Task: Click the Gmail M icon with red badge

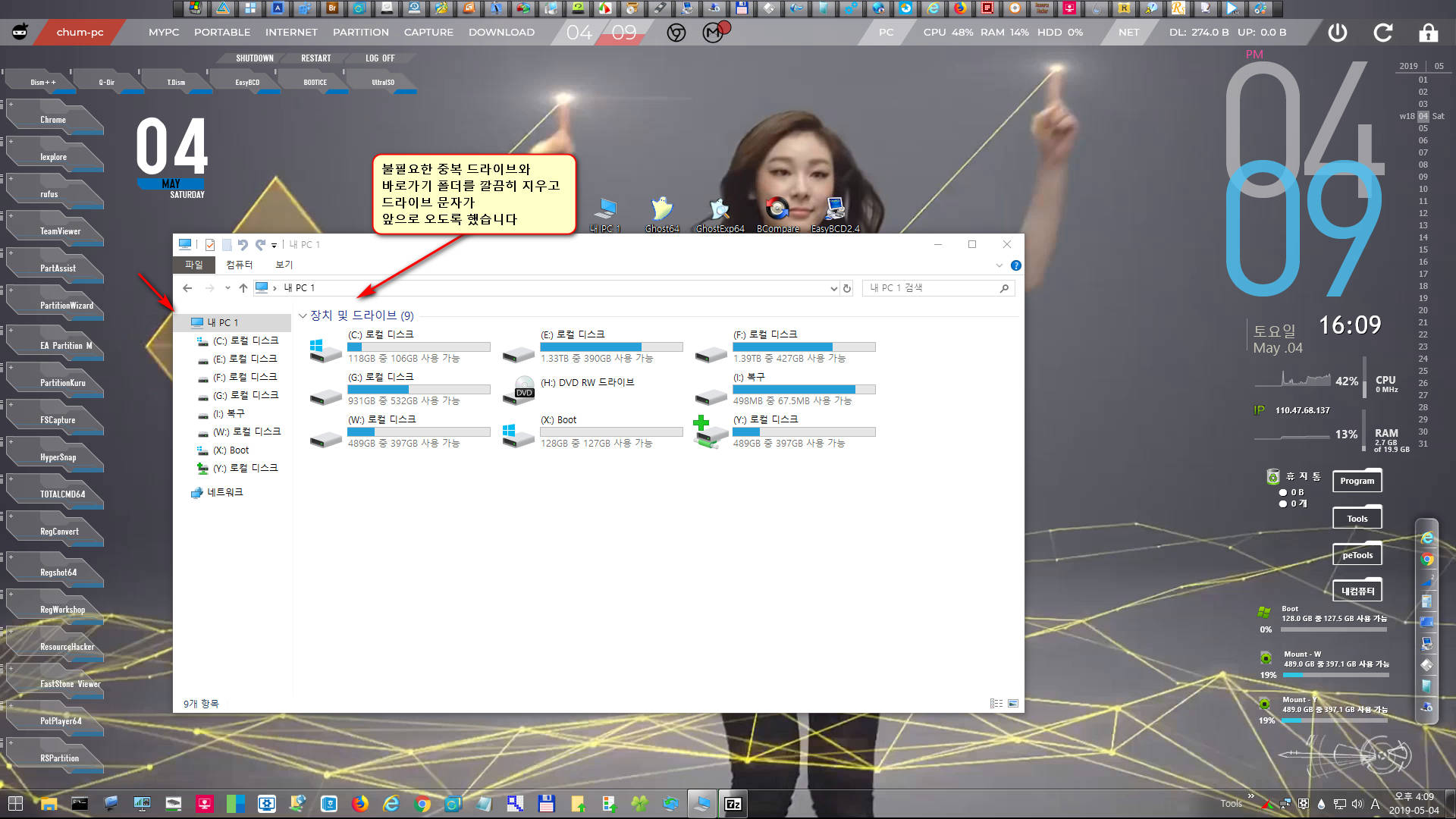Action: (714, 32)
